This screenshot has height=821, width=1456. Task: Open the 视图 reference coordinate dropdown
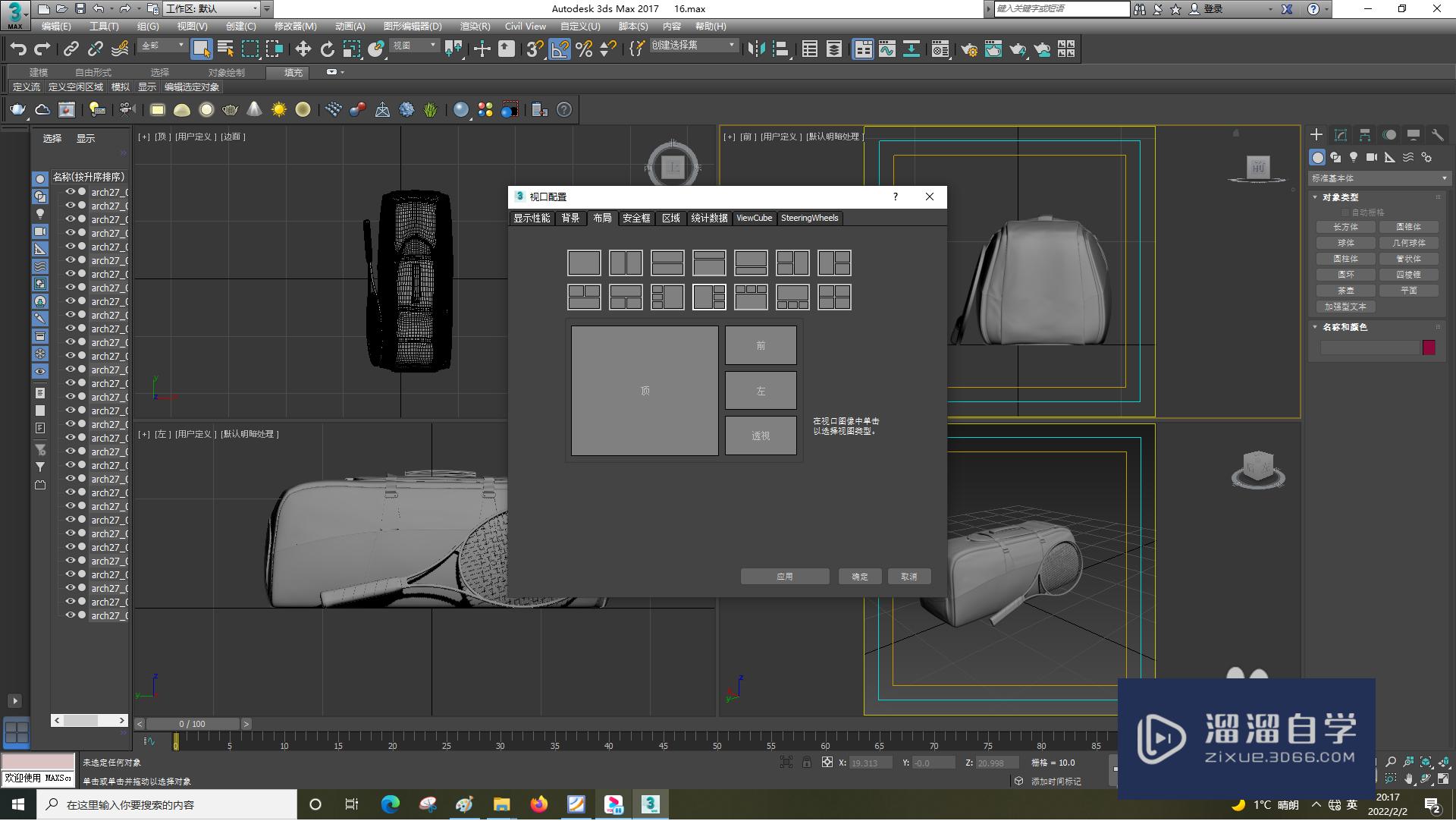click(414, 46)
